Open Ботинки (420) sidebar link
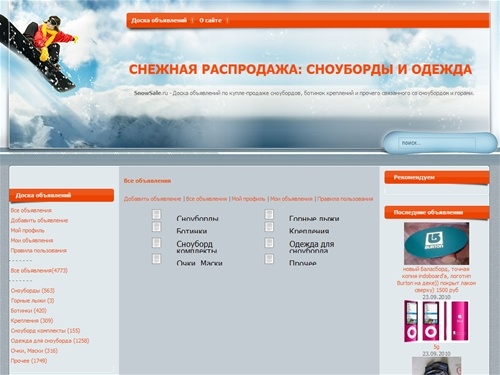500x375 pixels. 28,310
